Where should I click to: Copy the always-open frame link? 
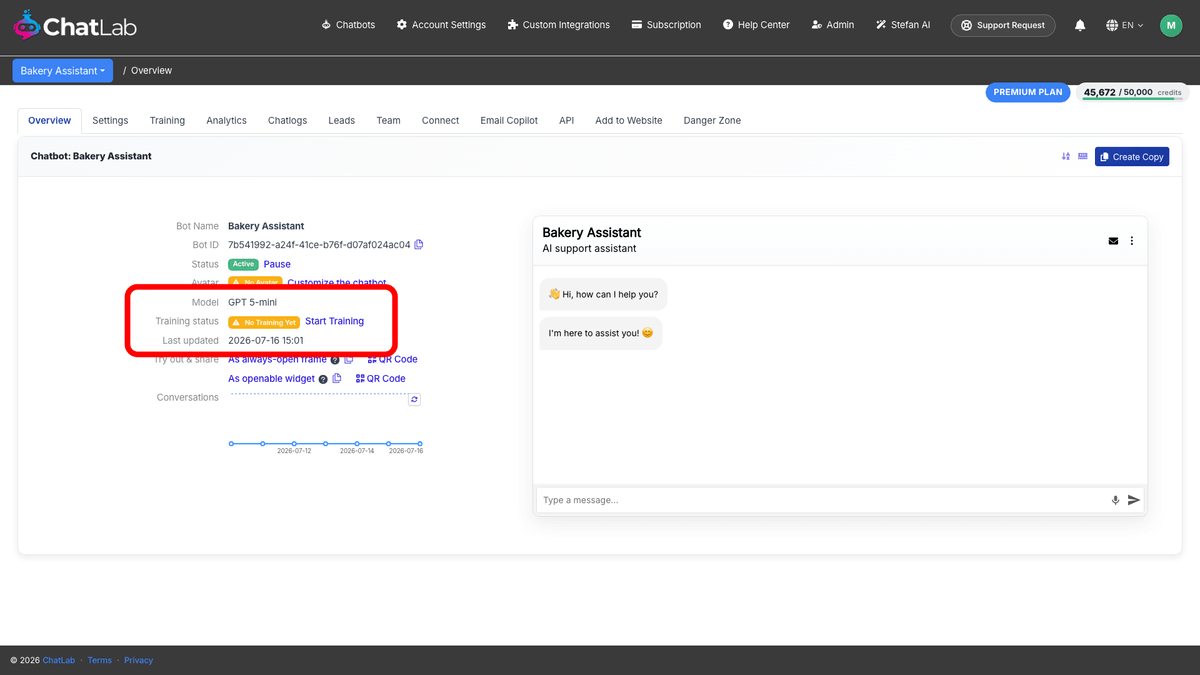[349, 360]
